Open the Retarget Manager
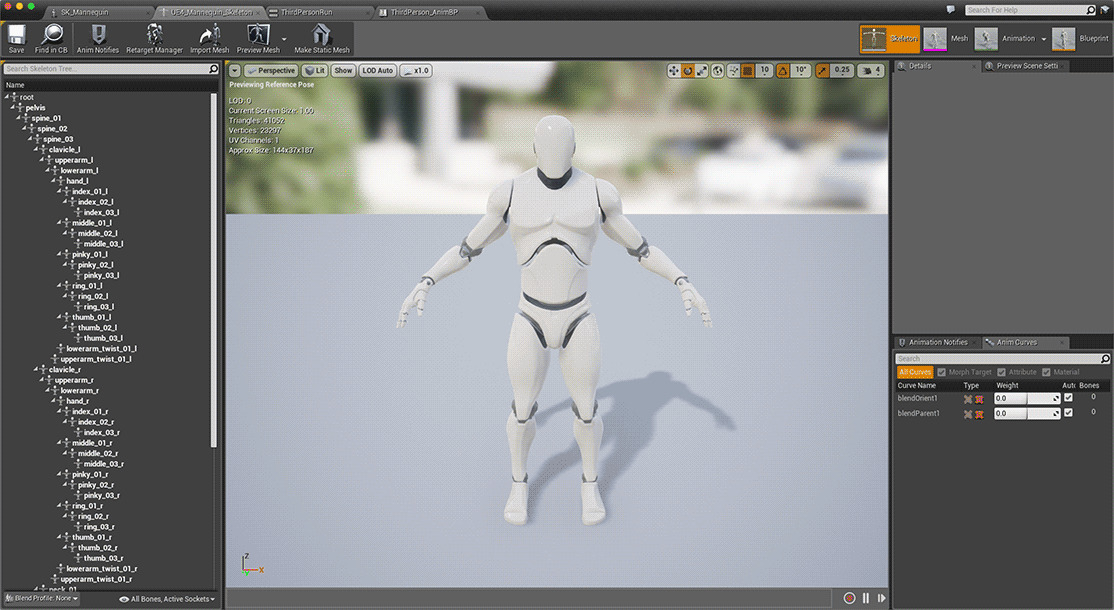1114x610 pixels. coord(155,37)
